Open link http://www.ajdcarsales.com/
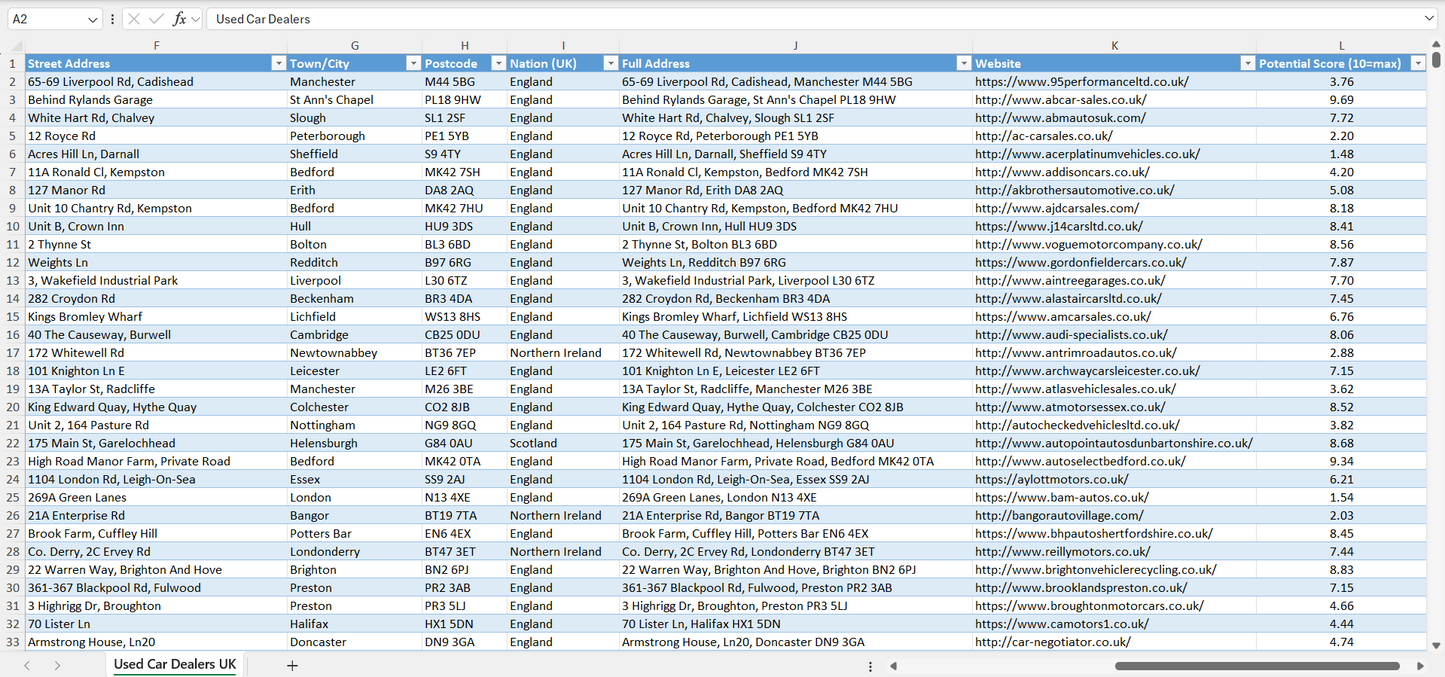This screenshot has height=677, width=1445. 1057,209
